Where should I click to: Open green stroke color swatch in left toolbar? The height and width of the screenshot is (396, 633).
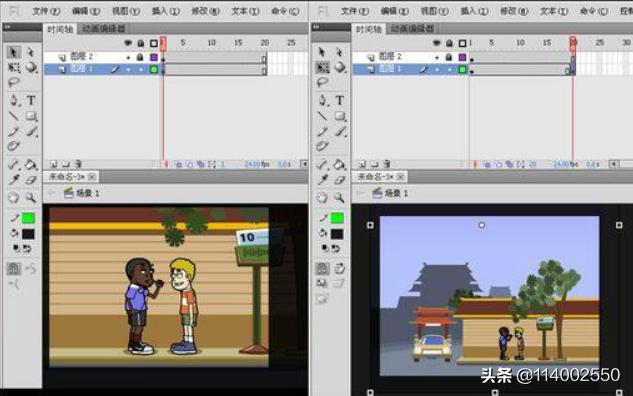click(x=28, y=218)
